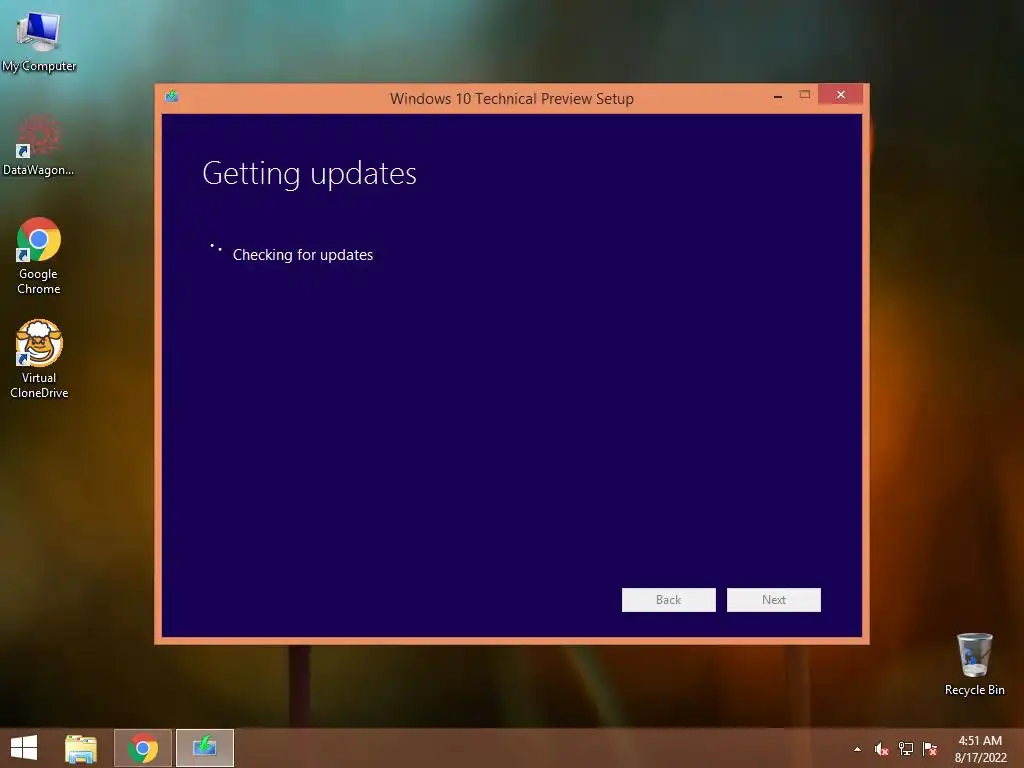Viewport: 1024px width, 768px height.
Task: Open My Computer desktop icon
Action: point(39,40)
